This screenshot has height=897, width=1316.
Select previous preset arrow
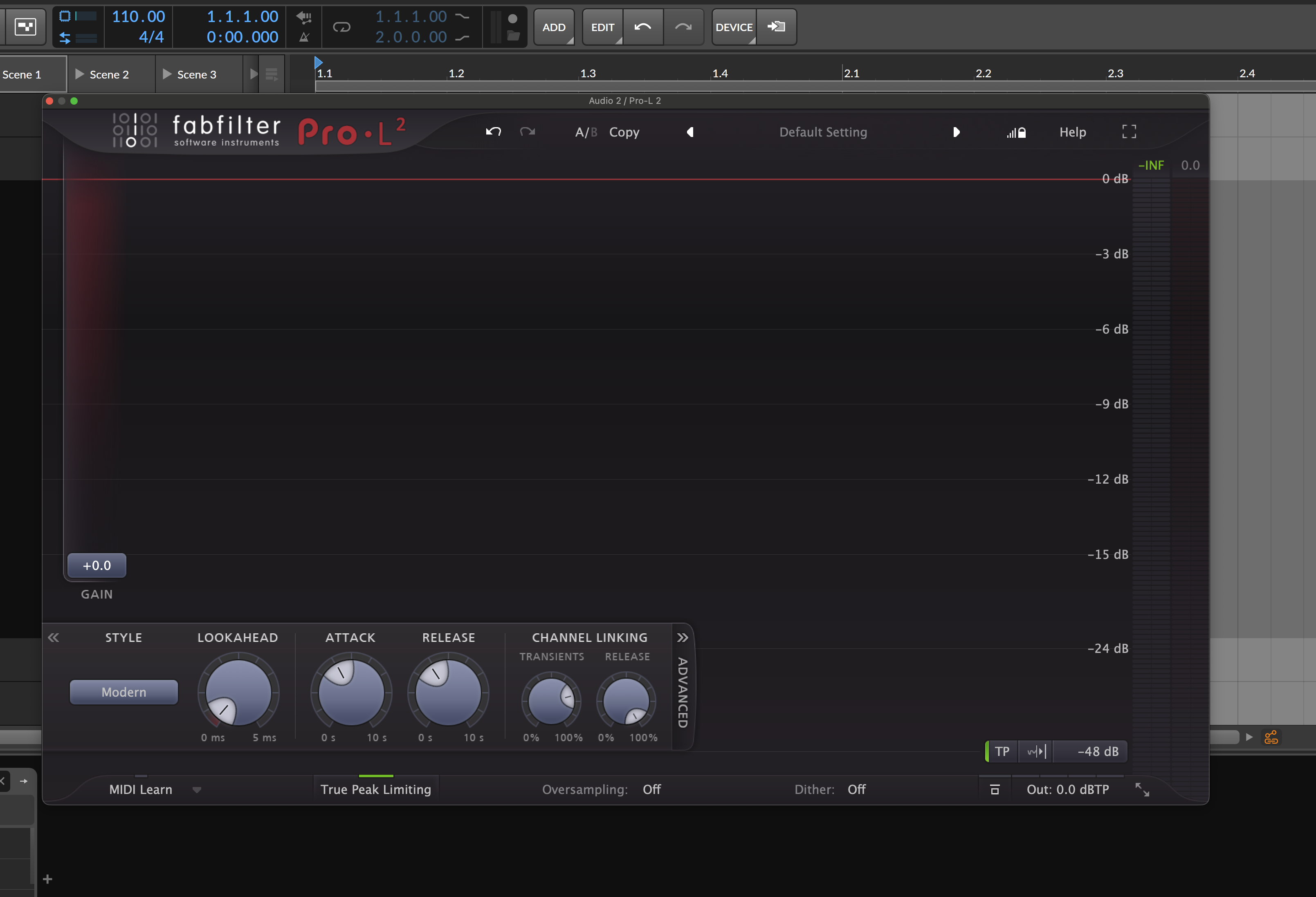(x=690, y=132)
